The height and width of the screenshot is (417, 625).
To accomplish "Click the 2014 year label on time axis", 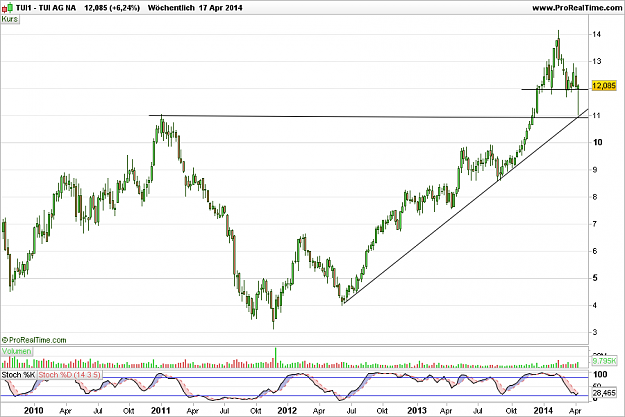I will (x=543, y=410).
